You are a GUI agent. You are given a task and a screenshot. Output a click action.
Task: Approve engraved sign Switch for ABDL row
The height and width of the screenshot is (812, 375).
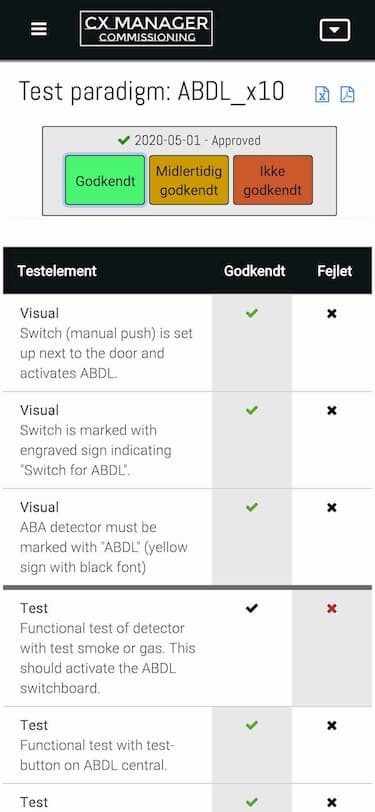pos(252,410)
